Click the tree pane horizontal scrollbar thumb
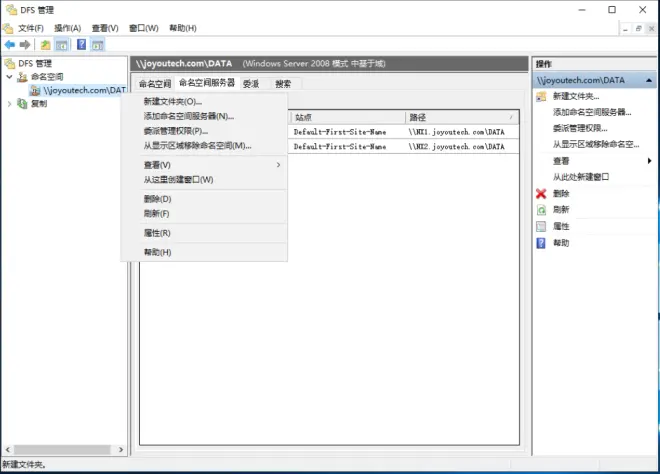This screenshot has width=660, height=474. click(62, 450)
